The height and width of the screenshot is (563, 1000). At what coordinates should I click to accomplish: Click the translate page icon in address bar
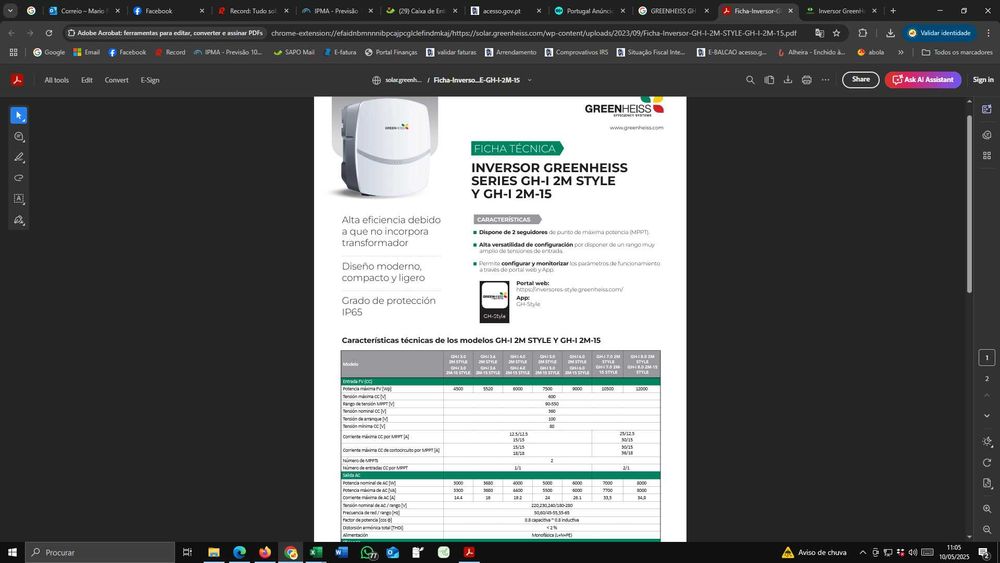820,33
